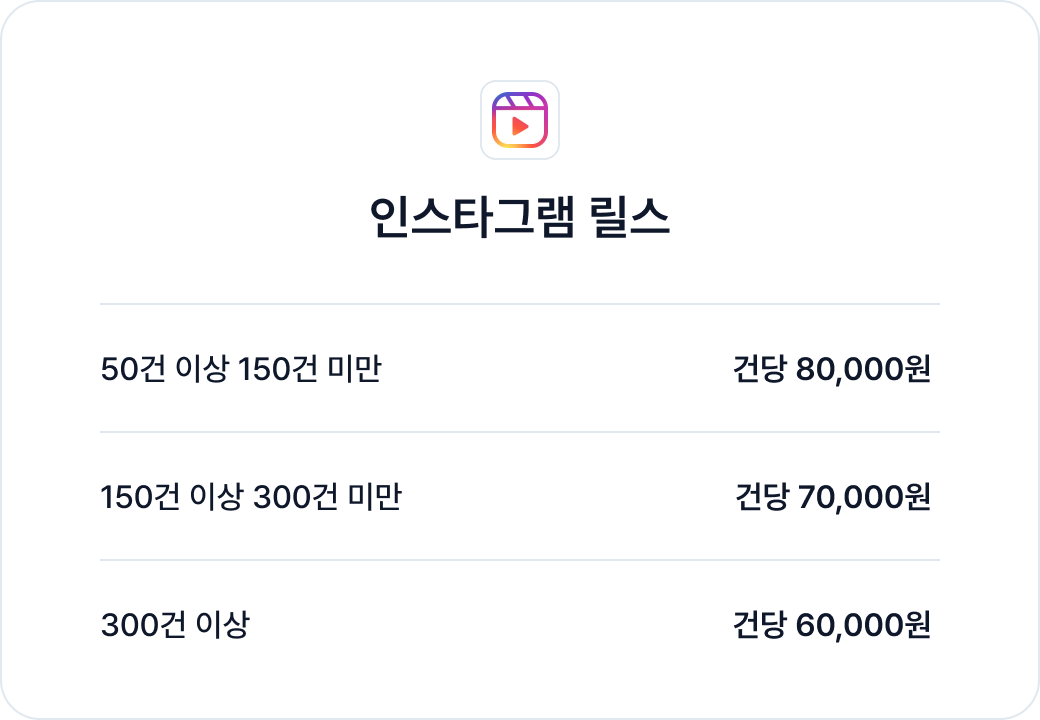Select the 50건 이상 150건 미만 tier

pos(241,369)
